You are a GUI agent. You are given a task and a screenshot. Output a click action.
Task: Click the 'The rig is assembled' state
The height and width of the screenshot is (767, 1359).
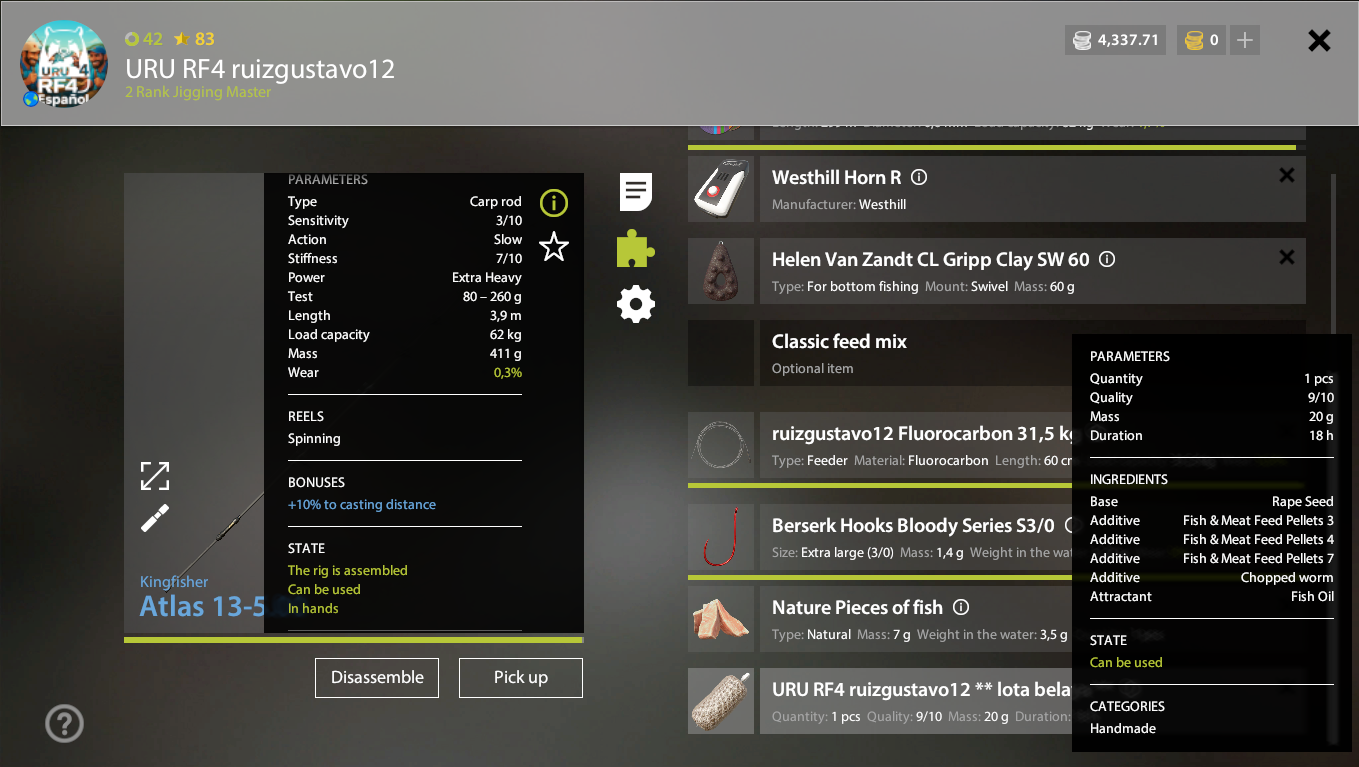347,570
